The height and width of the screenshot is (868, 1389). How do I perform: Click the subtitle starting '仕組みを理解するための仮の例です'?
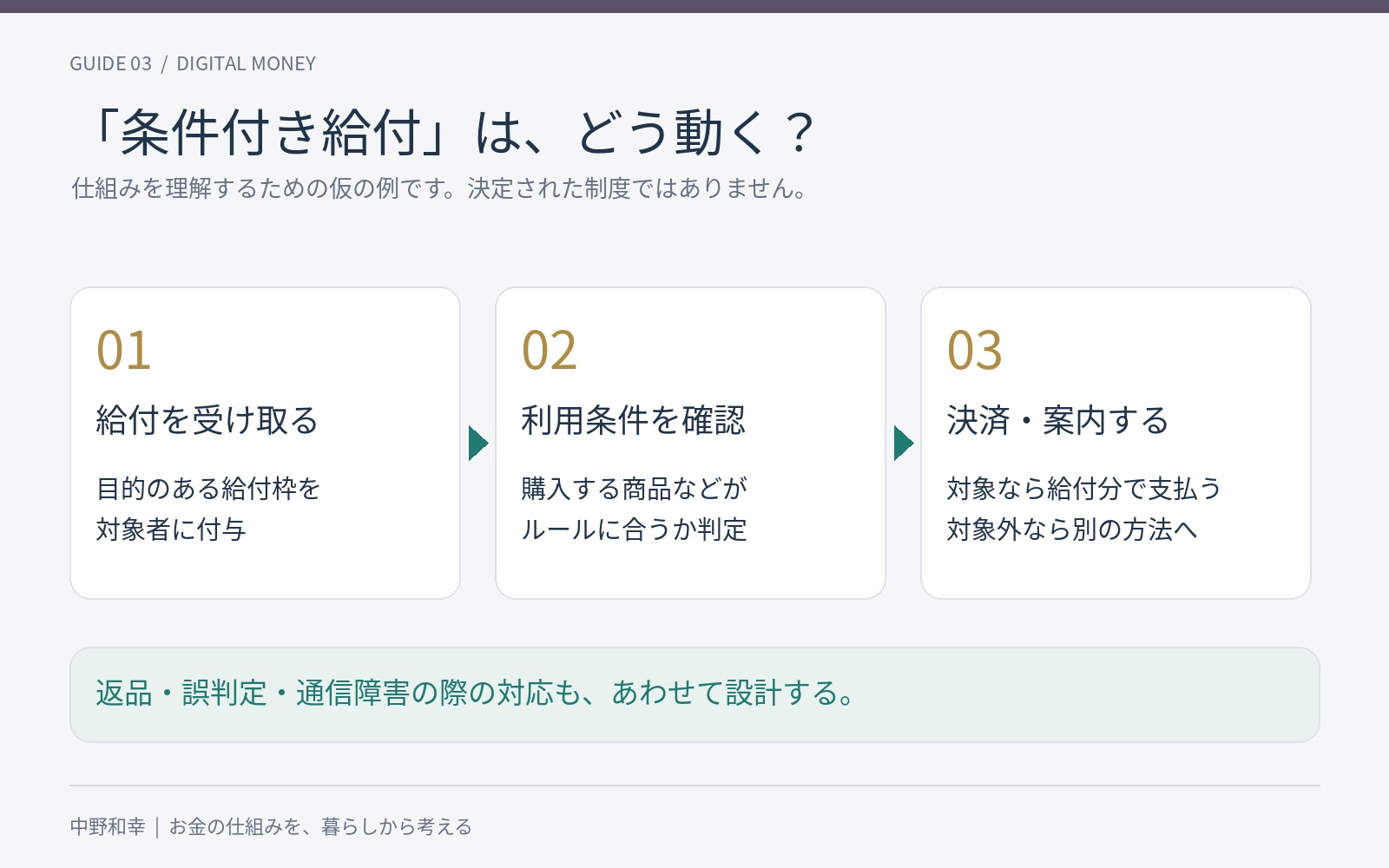click(x=439, y=188)
